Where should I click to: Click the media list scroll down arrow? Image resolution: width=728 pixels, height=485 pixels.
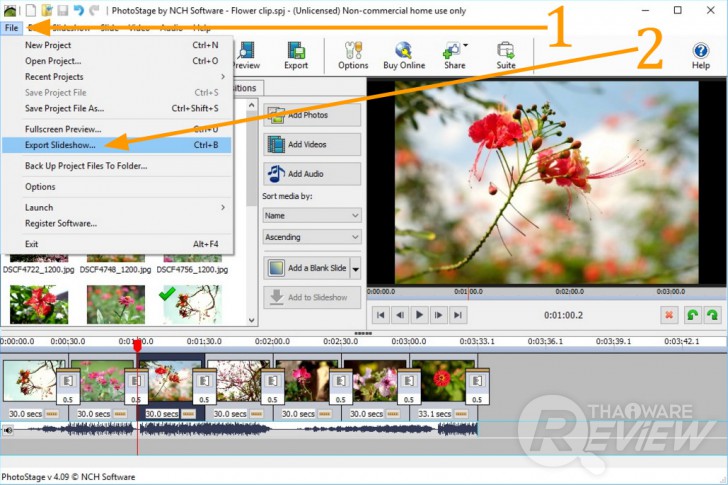252,320
